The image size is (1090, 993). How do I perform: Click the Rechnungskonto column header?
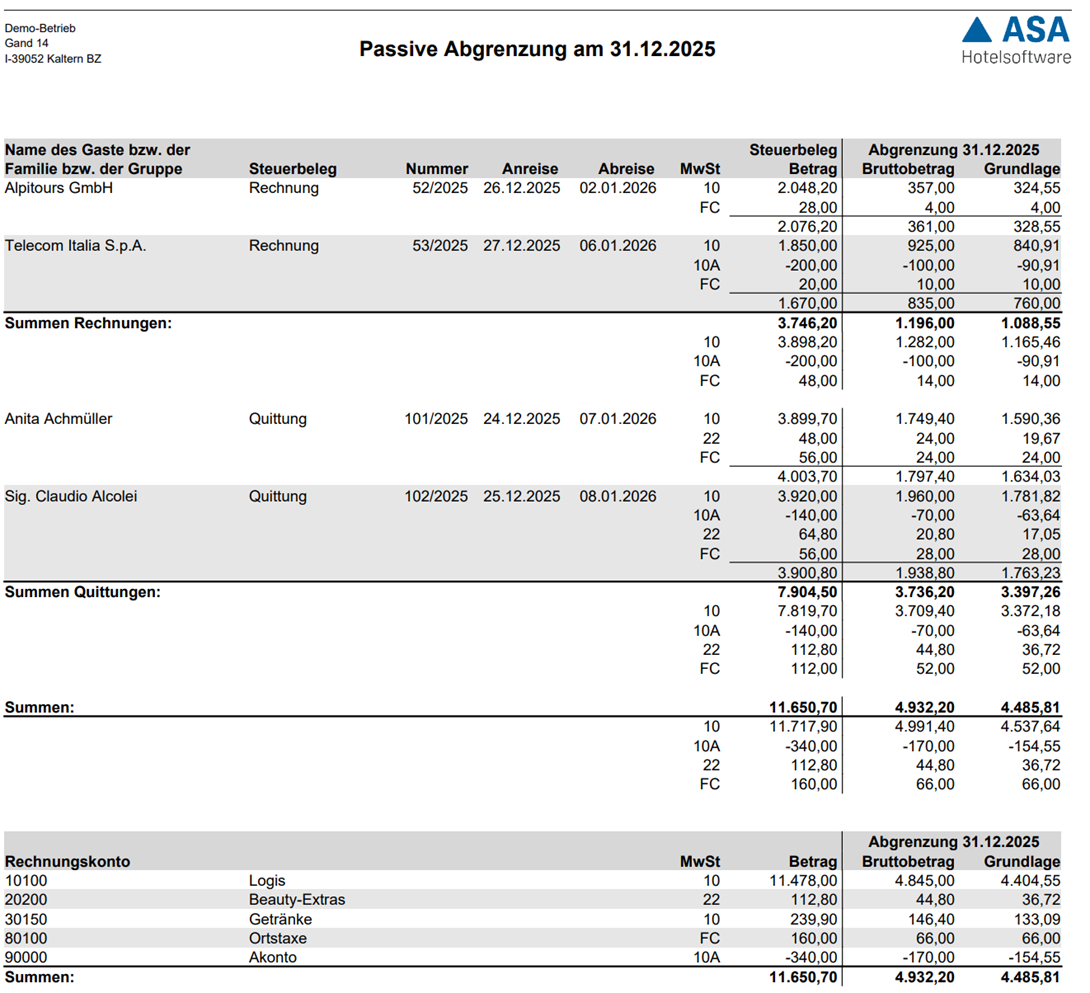coord(68,861)
